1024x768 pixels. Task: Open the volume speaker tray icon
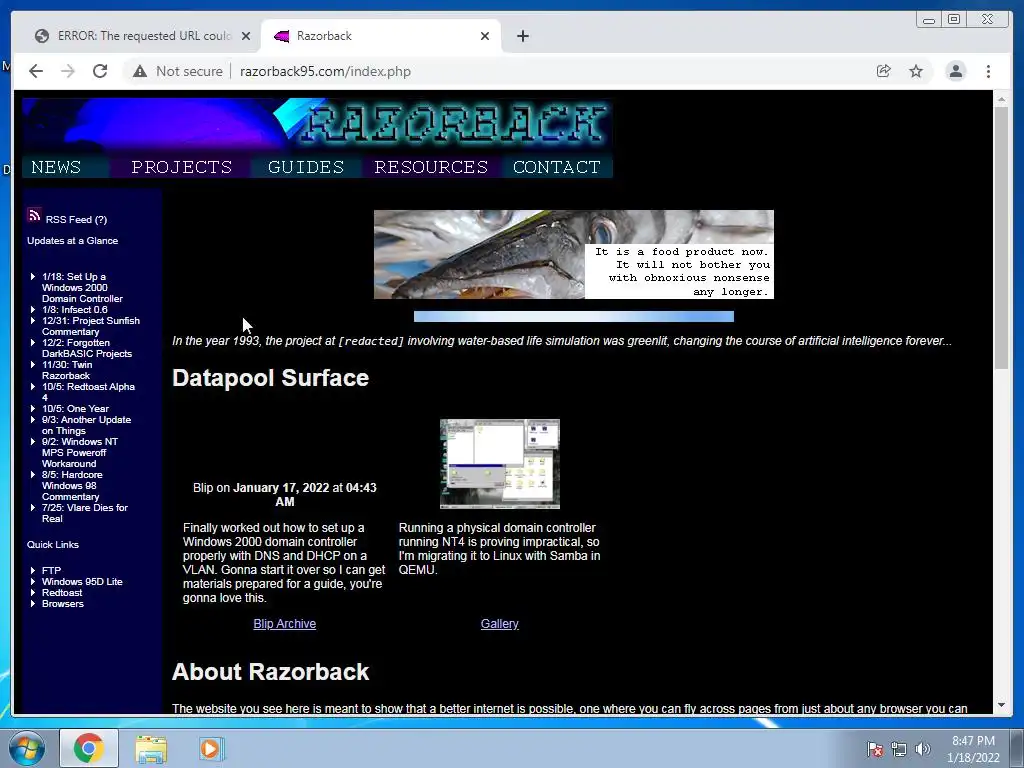[x=922, y=749]
